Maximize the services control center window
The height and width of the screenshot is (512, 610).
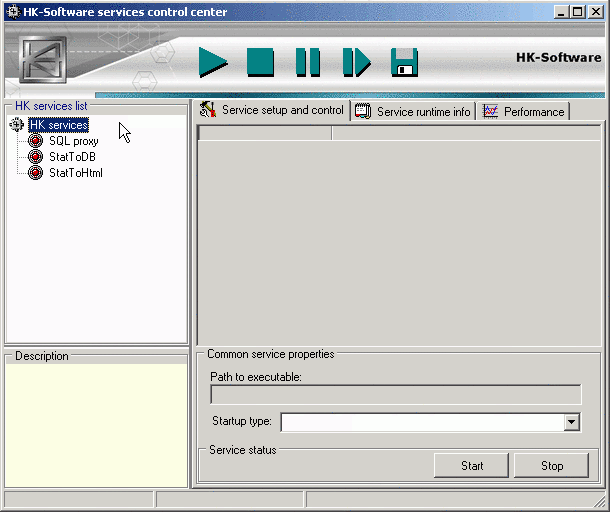coord(578,12)
